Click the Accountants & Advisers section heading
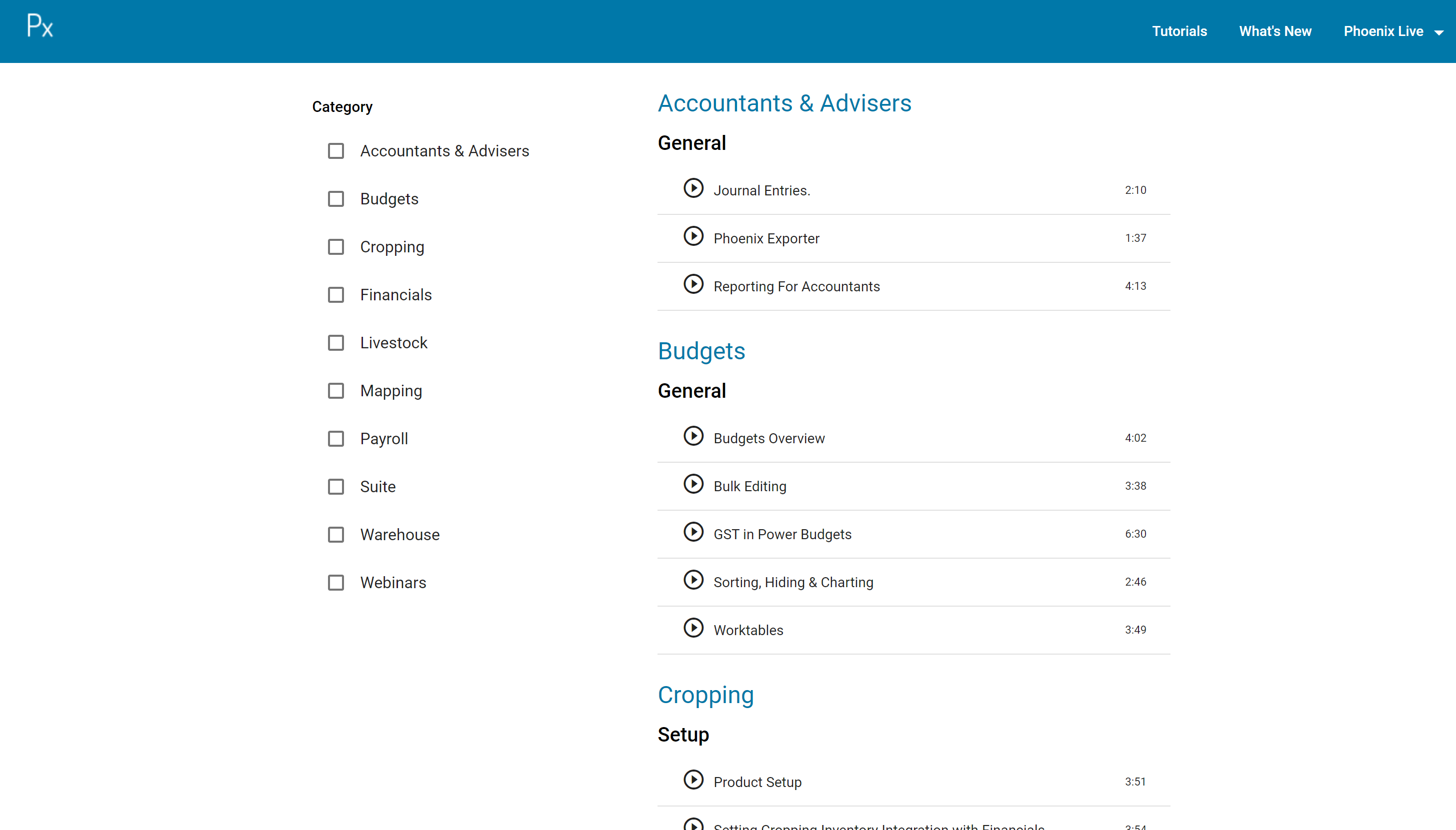Screen dimensions: 1456x830 [x=784, y=103]
